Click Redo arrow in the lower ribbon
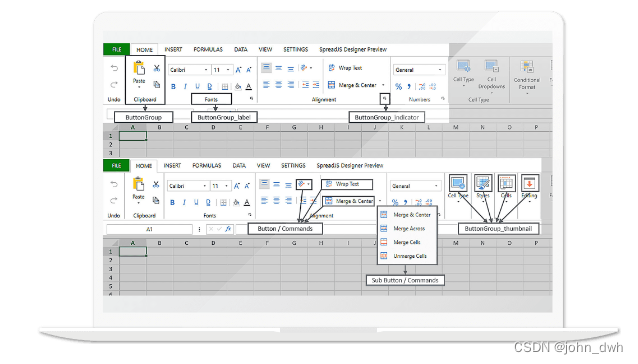Screen dimensions: 638x364 (x=114, y=201)
